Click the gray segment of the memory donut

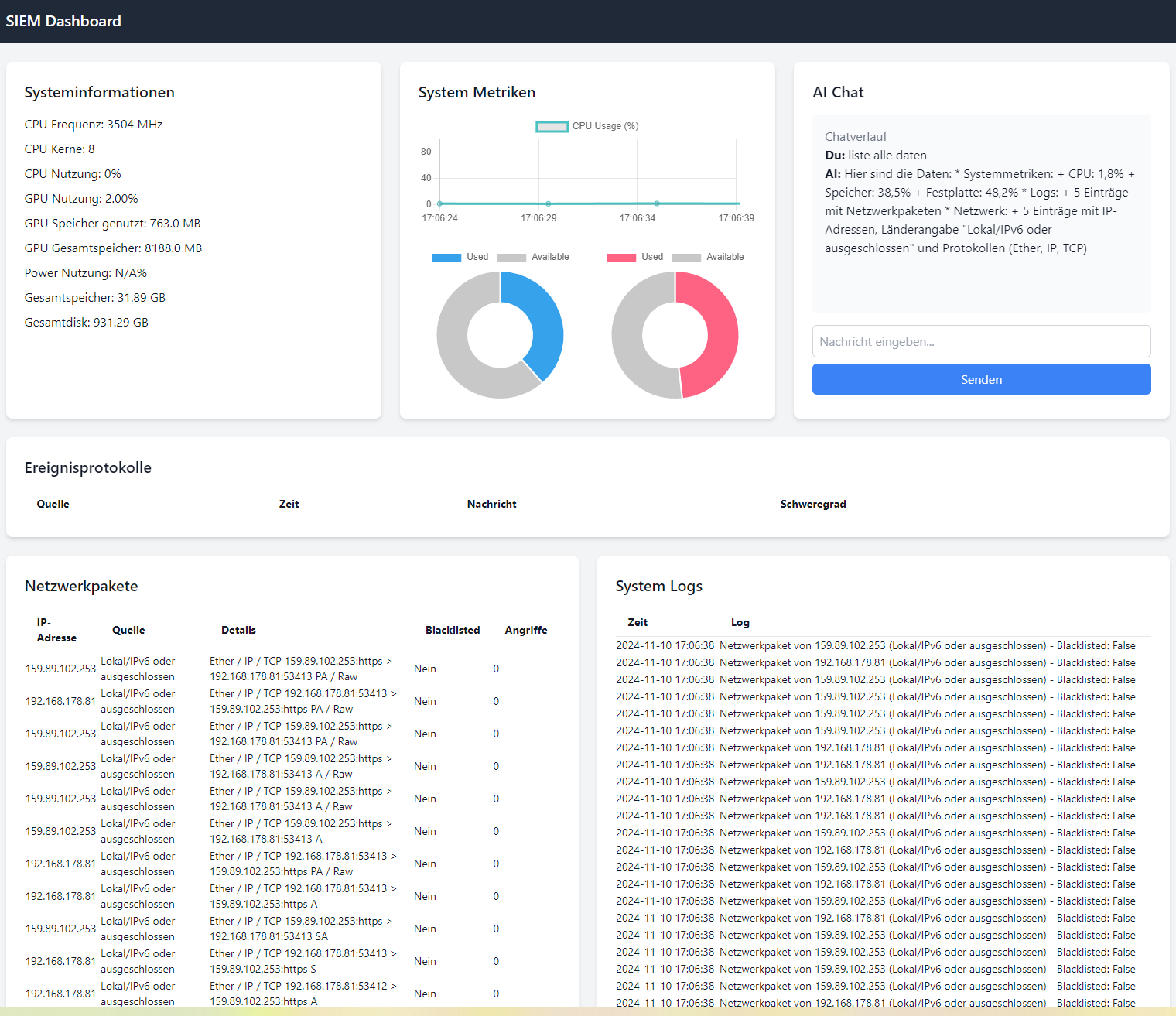coord(456,348)
